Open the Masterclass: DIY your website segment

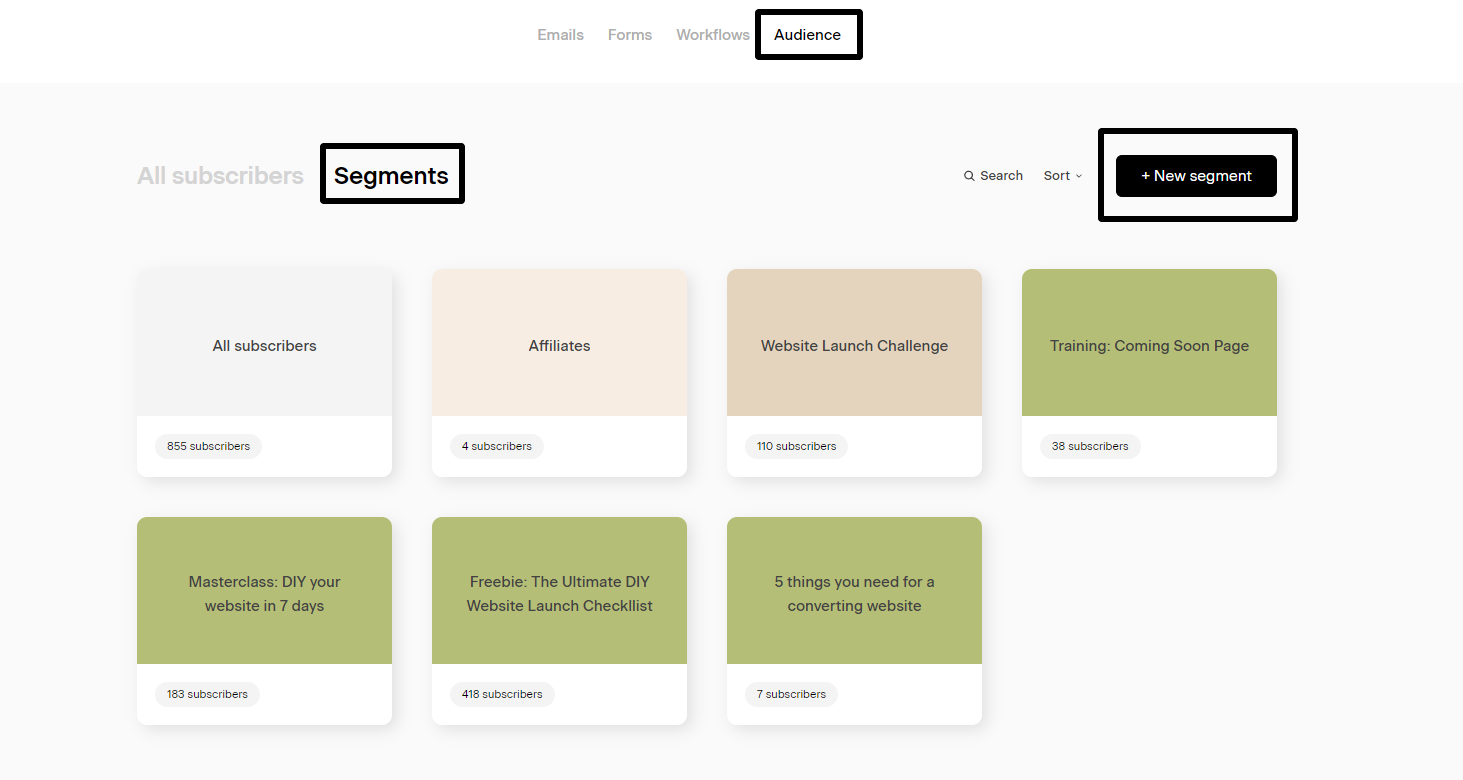(x=264, y=621)
